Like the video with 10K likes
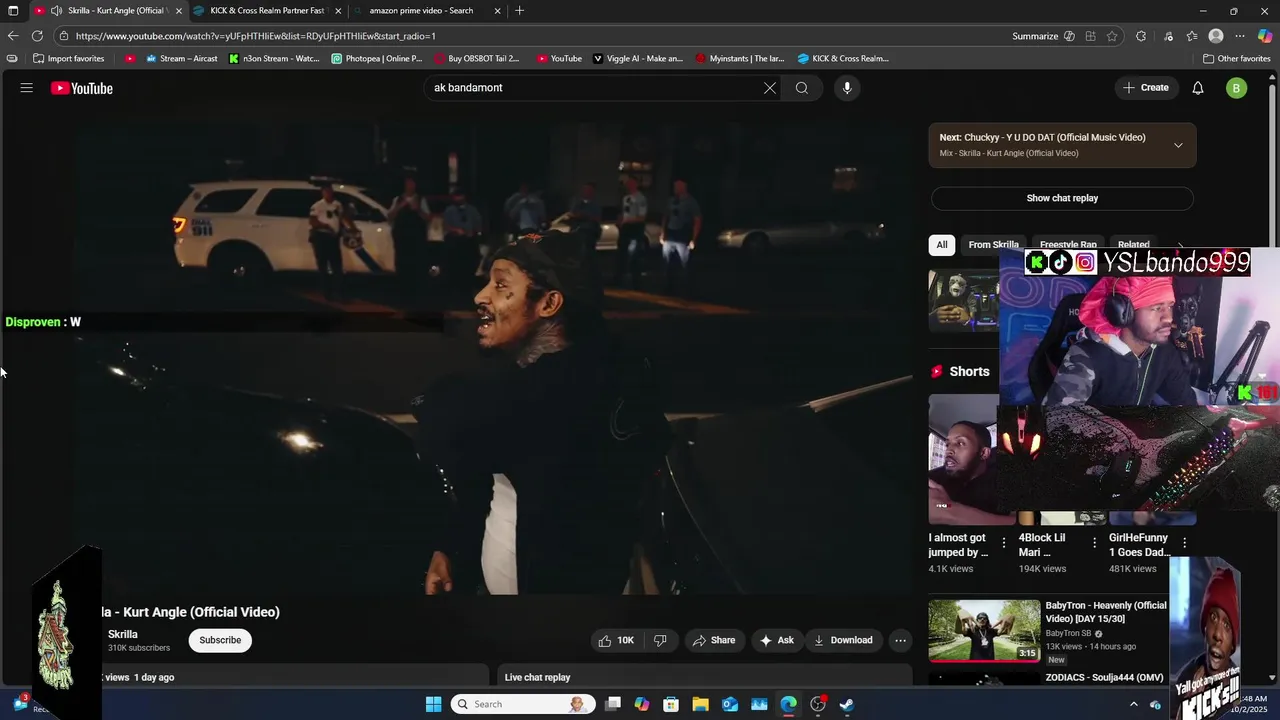Screen dimensions: 1280x720 tap(616, 641)
